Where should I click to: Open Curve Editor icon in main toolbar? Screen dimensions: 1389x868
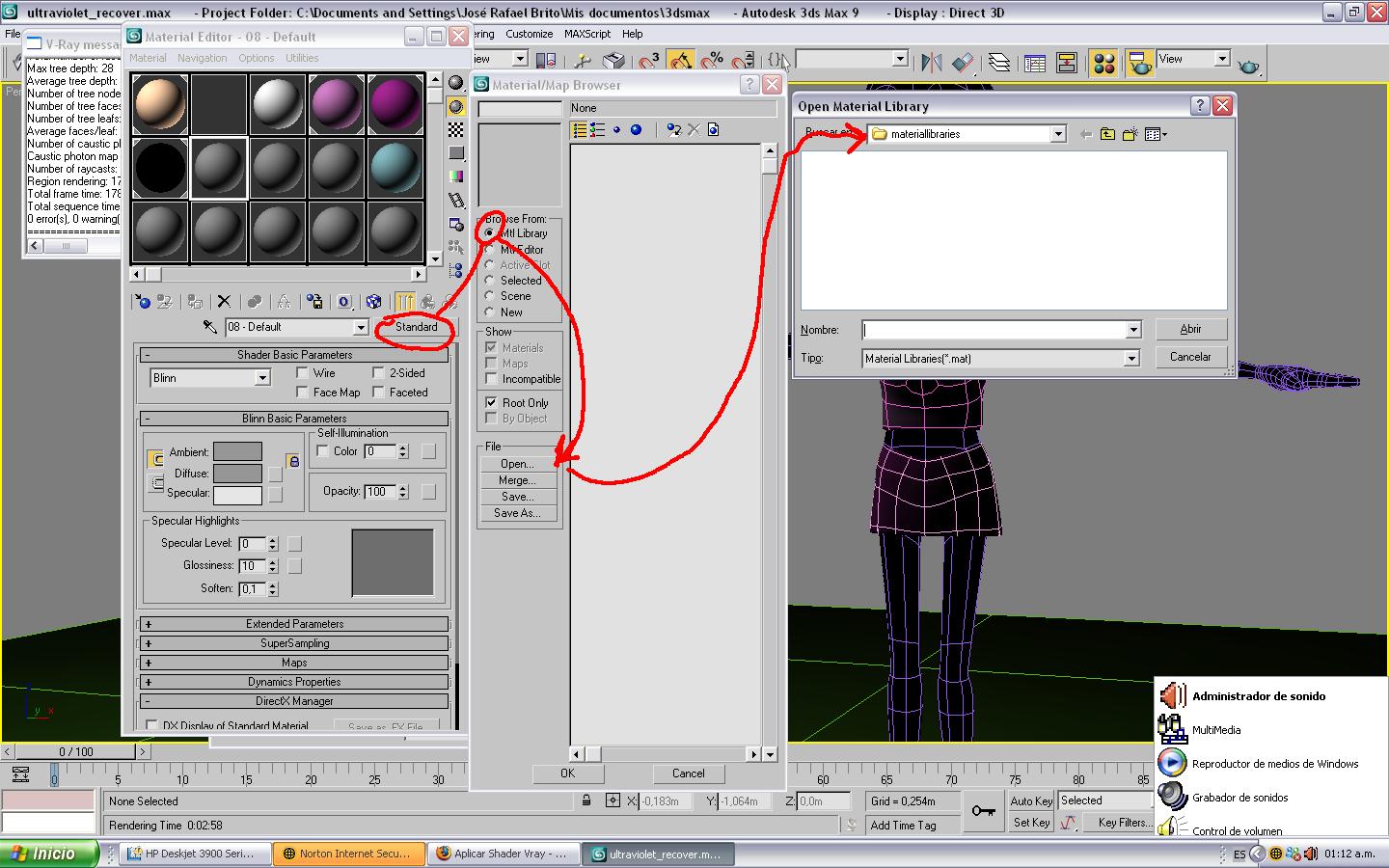tap(1035, 64)
